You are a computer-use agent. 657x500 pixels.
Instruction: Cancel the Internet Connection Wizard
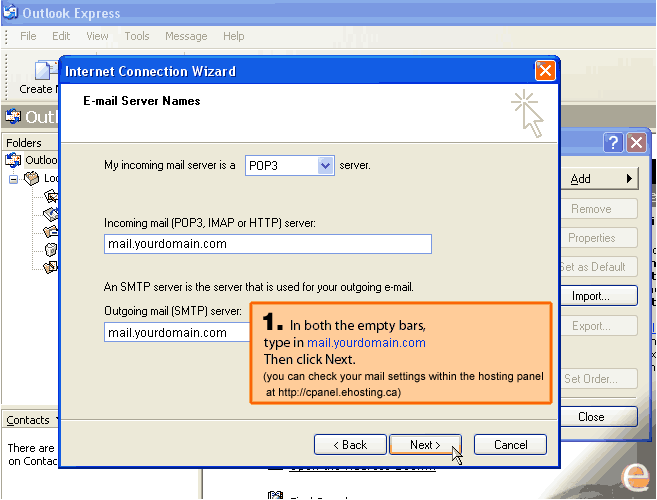(x=510, y=445)
